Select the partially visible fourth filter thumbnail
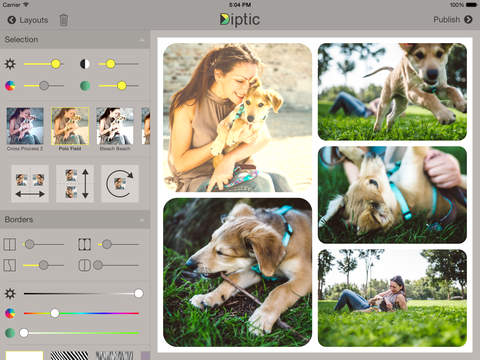The width and height of the screenshot is (480, 360). [146, 126]
